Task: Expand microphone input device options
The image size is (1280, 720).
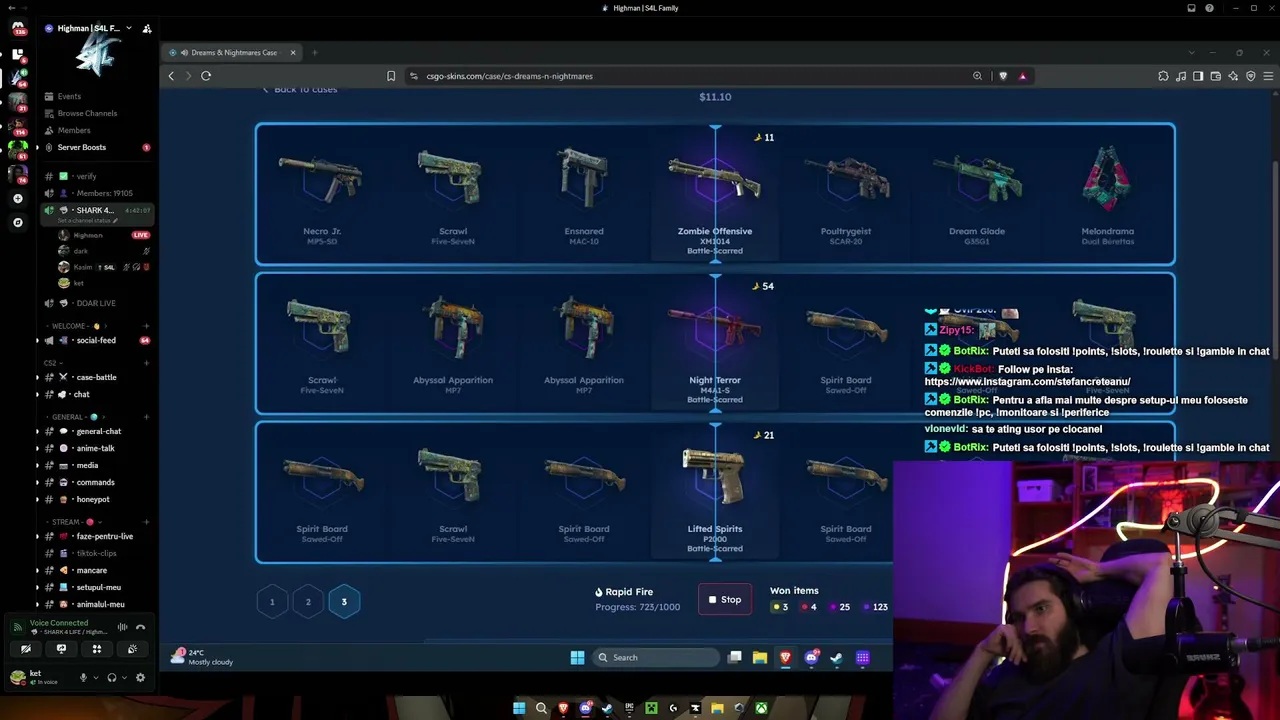Action: coord(96,677)
